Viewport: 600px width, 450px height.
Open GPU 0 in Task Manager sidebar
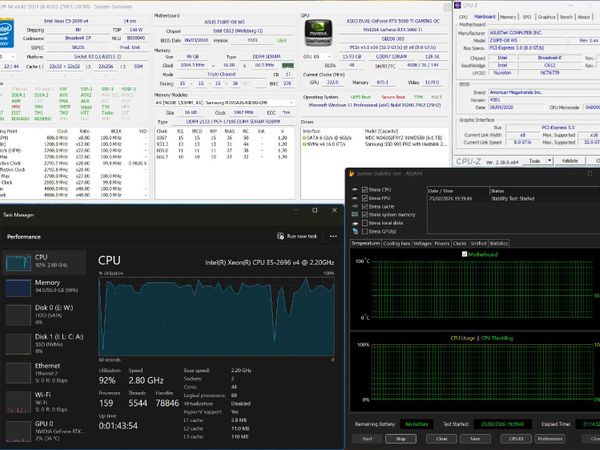click(x=44, y=430)
